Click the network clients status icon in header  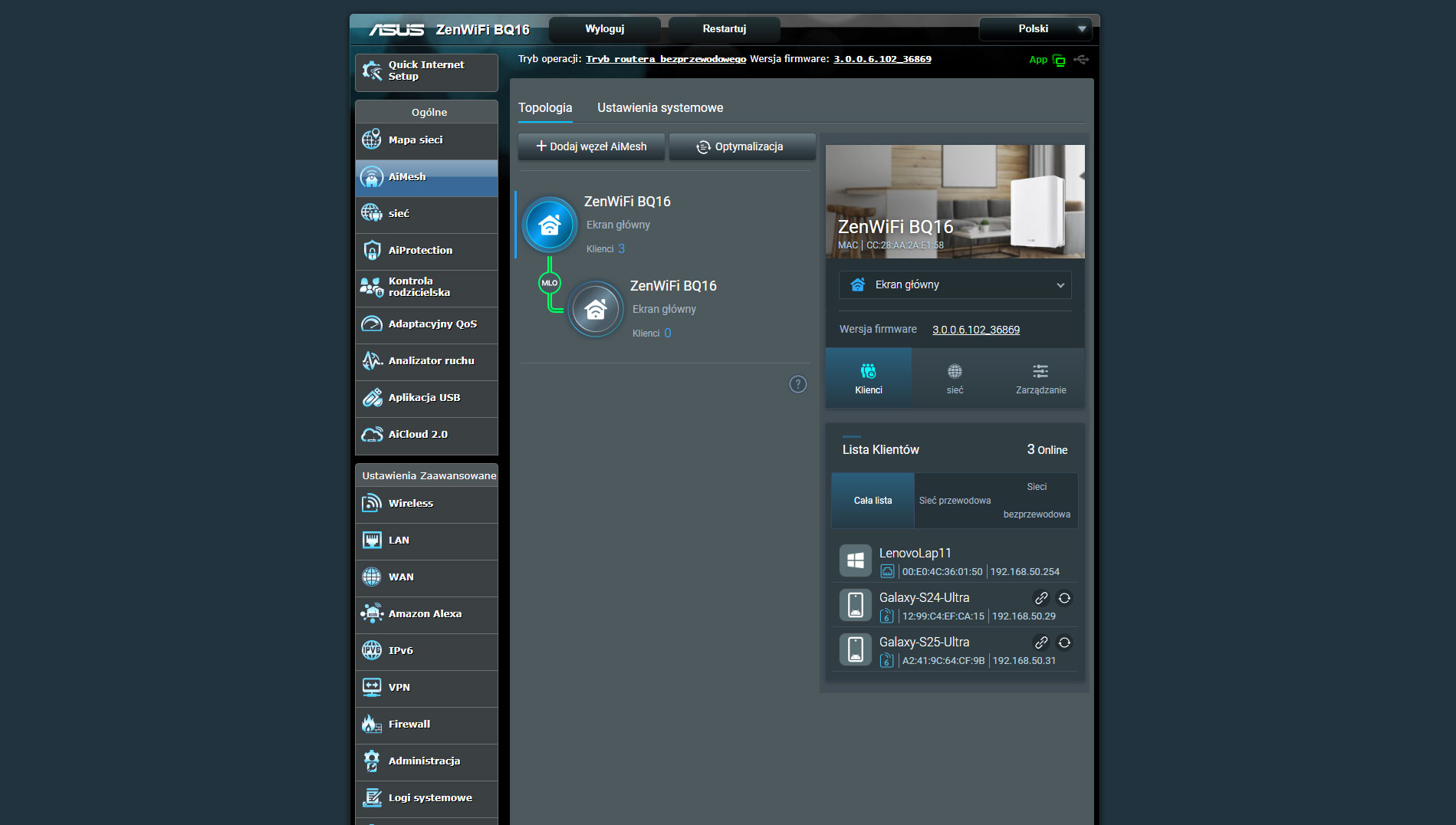[1059, 60]
